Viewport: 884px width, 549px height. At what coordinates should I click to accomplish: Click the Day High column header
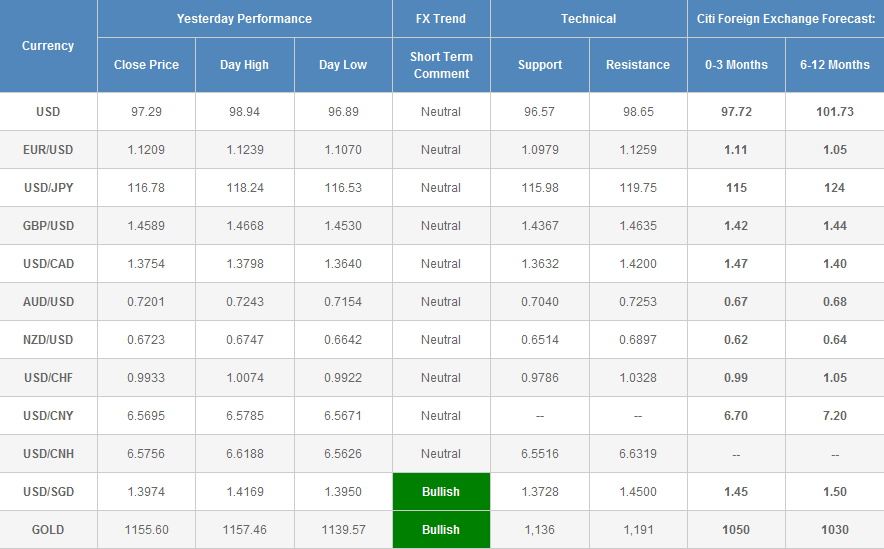point(244,65)
